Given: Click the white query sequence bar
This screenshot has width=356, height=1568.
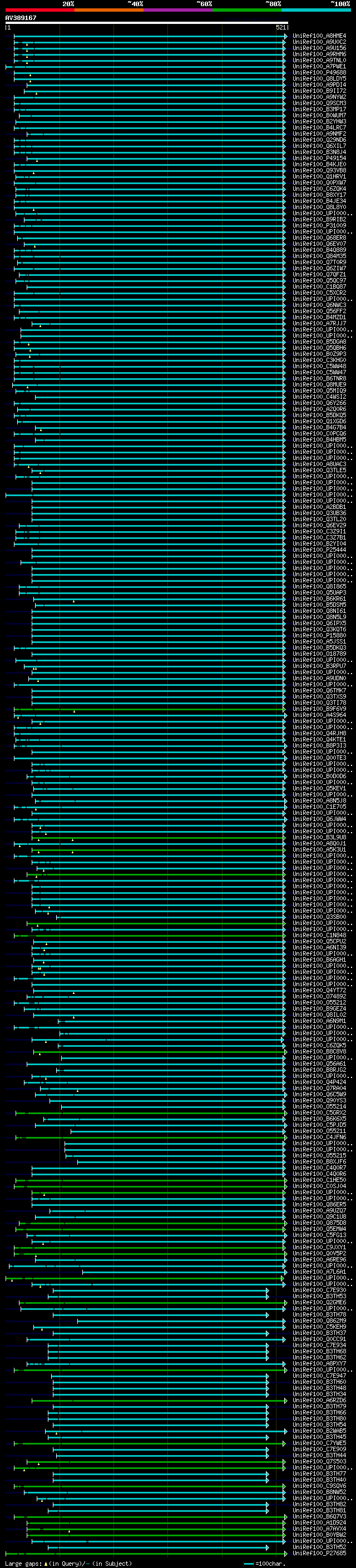Looking at the screenshot, I should [x=147, y=23].
